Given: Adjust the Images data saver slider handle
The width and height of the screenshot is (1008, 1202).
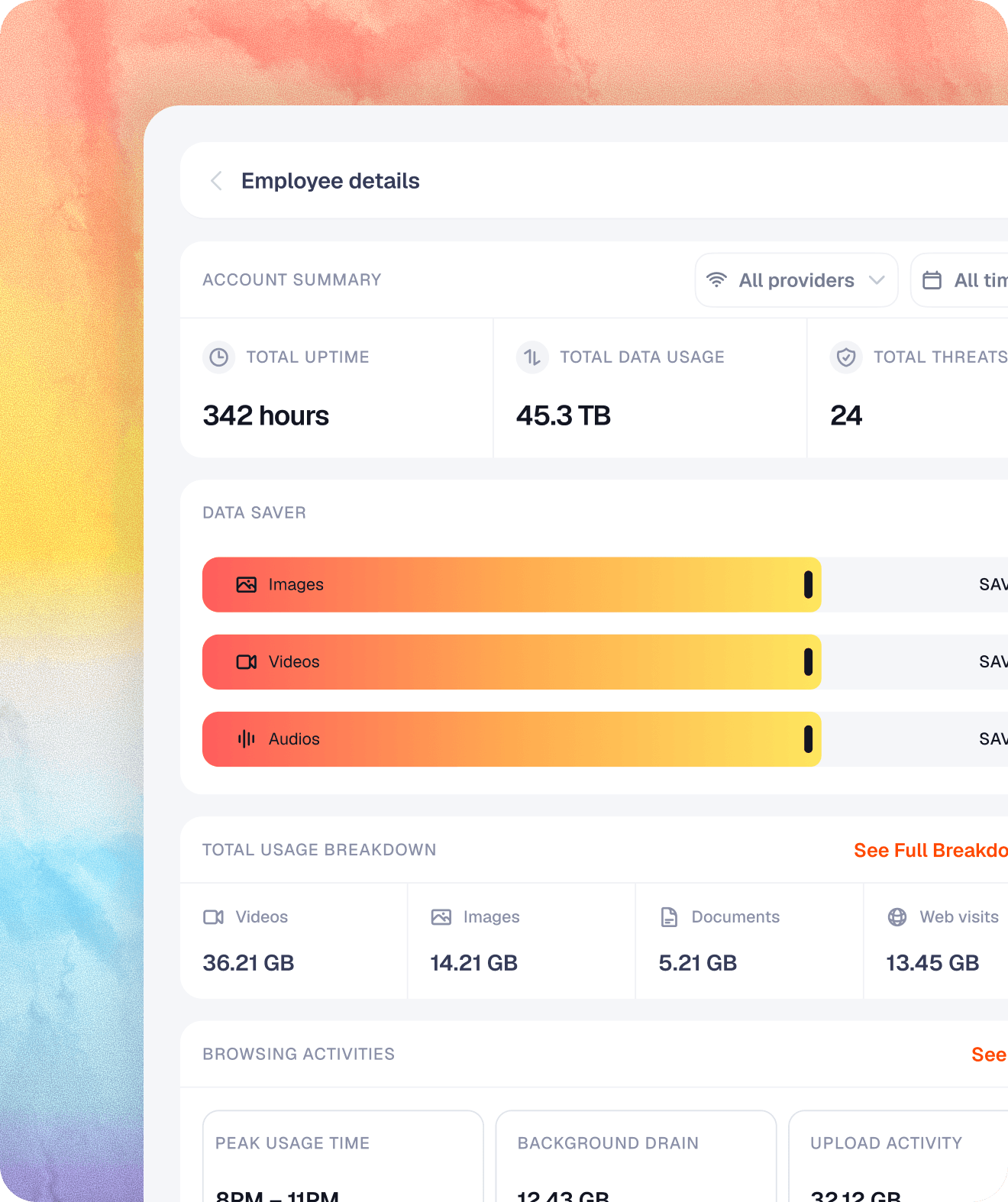Looking at the screenshot, I should pyautogui.click(x=808, y=584).
